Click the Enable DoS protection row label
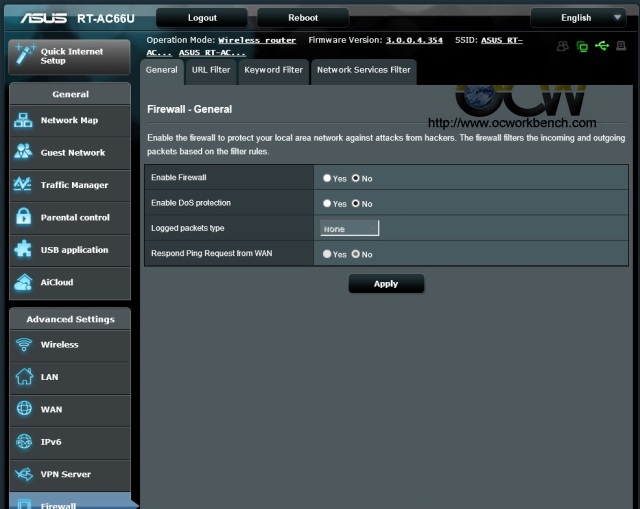The image size is (640, 509). [191, 203]
